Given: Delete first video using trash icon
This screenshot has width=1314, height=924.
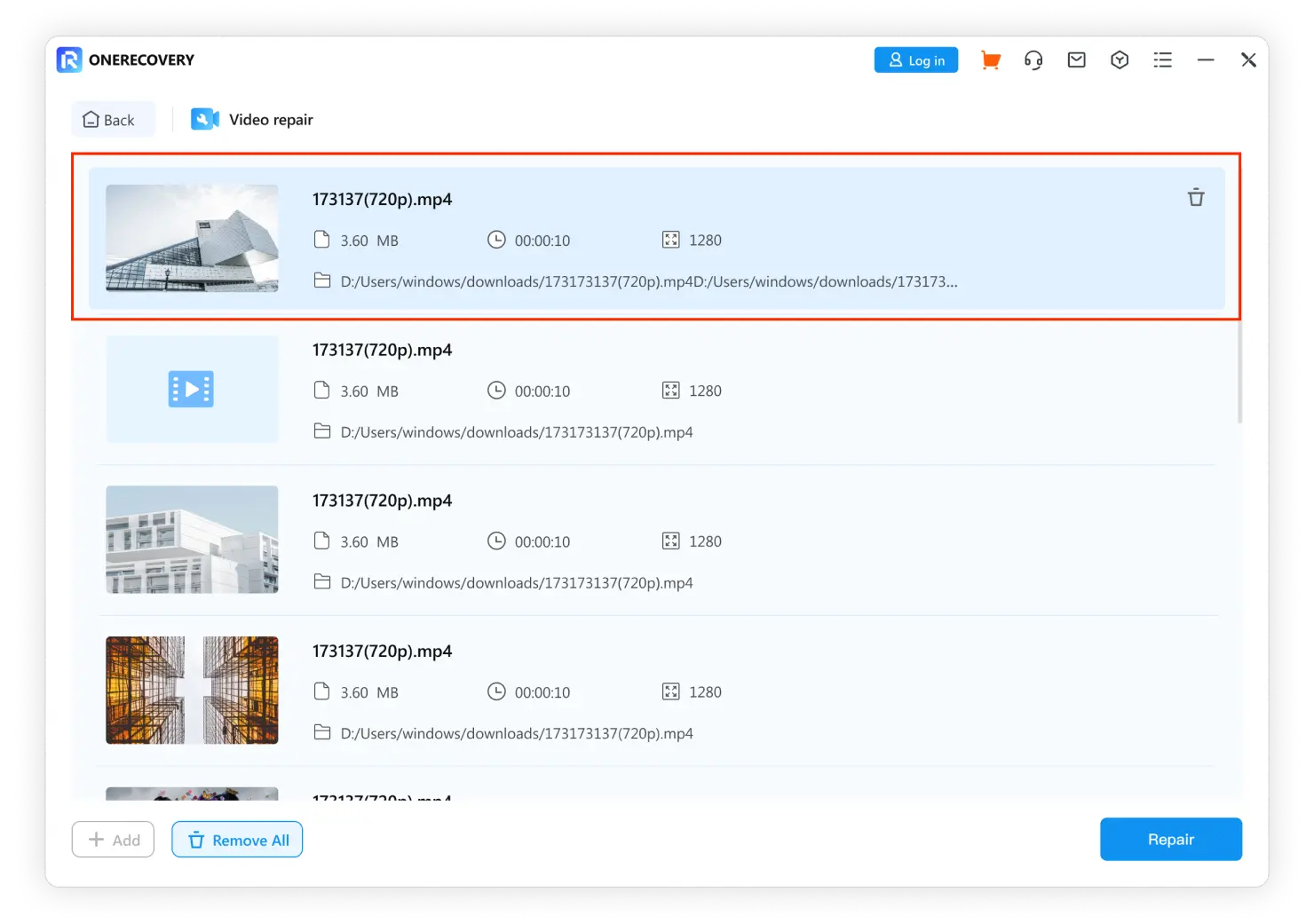Looking at the screenshot, I should (x=1196, y=198).
